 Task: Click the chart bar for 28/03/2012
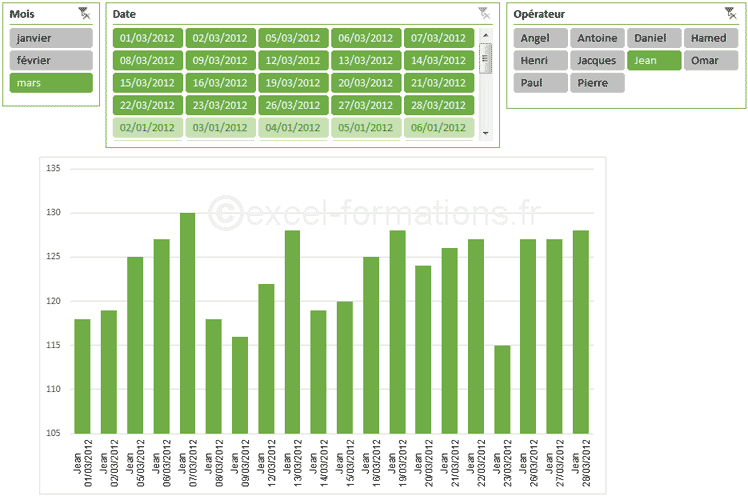(x=581, y=332)
